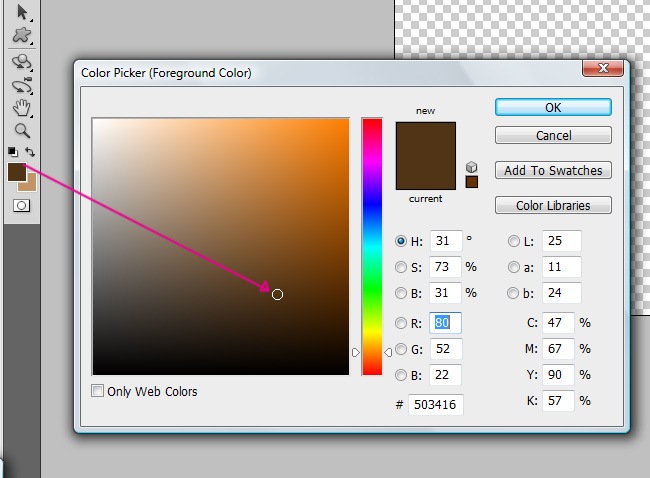Choose the 3D Object Rotate tool

pyautogui.click(x=21, y=62)
